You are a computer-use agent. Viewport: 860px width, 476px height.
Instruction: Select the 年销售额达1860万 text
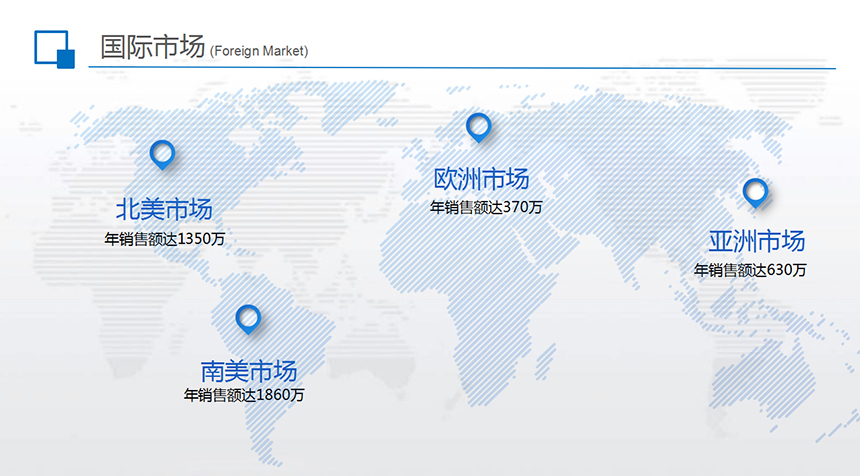244,395
